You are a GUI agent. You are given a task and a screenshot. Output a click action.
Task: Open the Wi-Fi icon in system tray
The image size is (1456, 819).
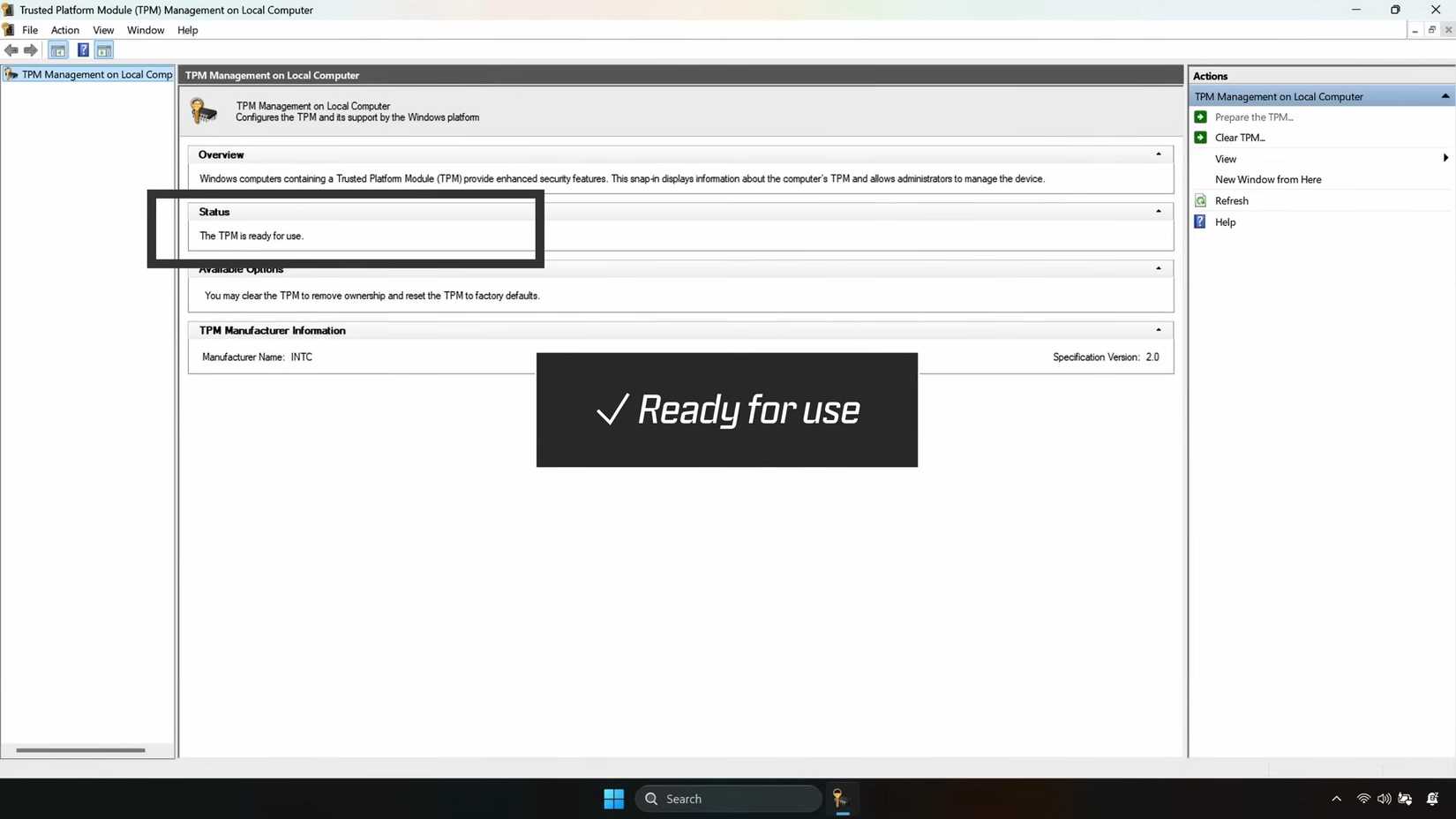pyautogui.click(x=1362, y=799)
